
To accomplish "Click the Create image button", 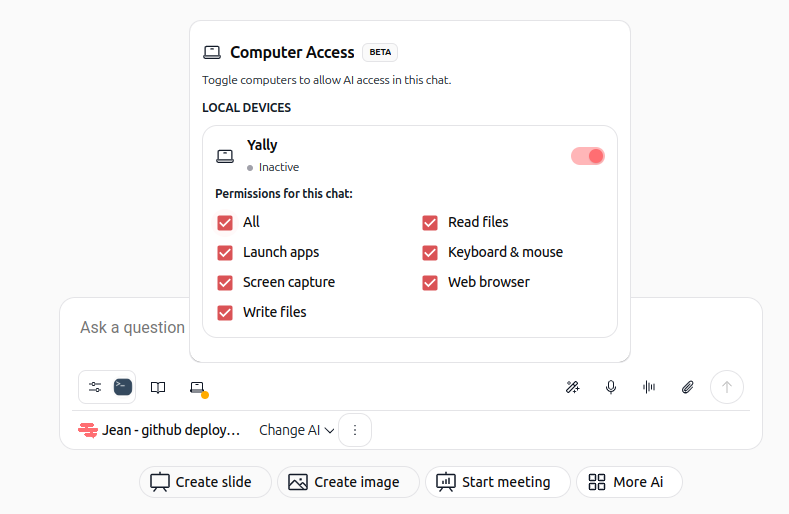I will [348, 482].
